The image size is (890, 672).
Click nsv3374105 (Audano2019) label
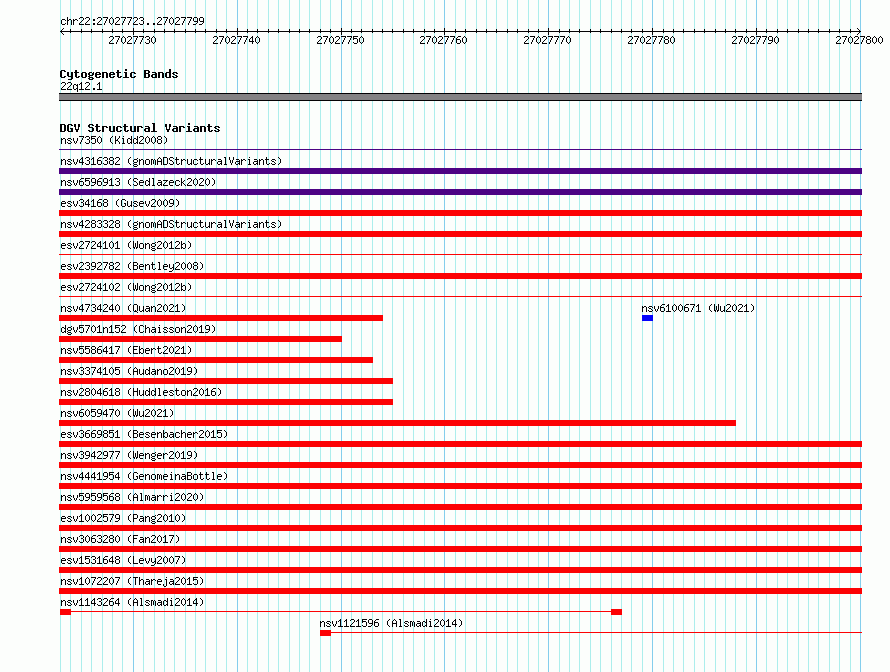click(129, 371)
